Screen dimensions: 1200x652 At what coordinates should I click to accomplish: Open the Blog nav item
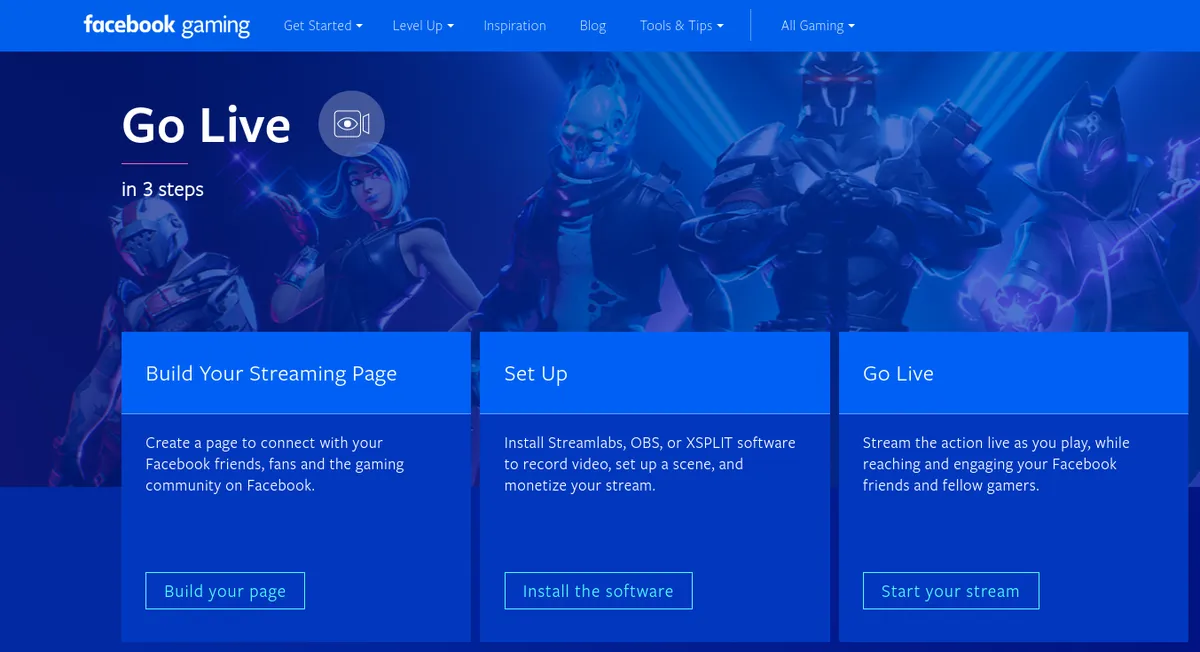pyautogui.click(x=592, y=26)
